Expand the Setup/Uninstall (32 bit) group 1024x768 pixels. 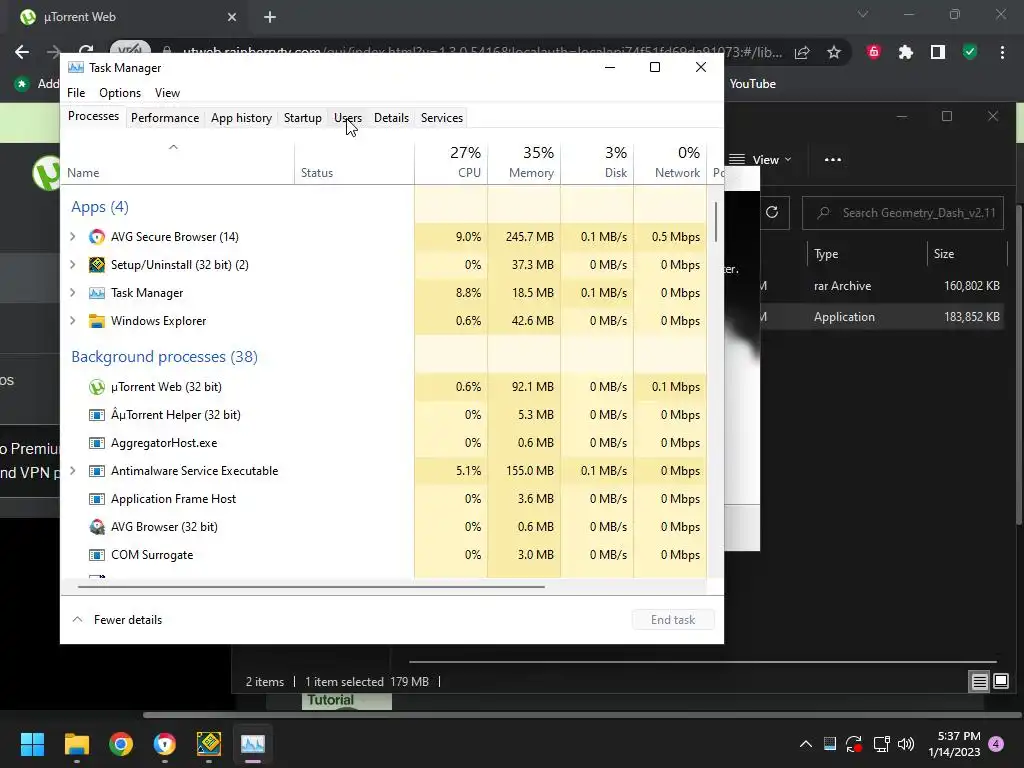pos(72,265)
